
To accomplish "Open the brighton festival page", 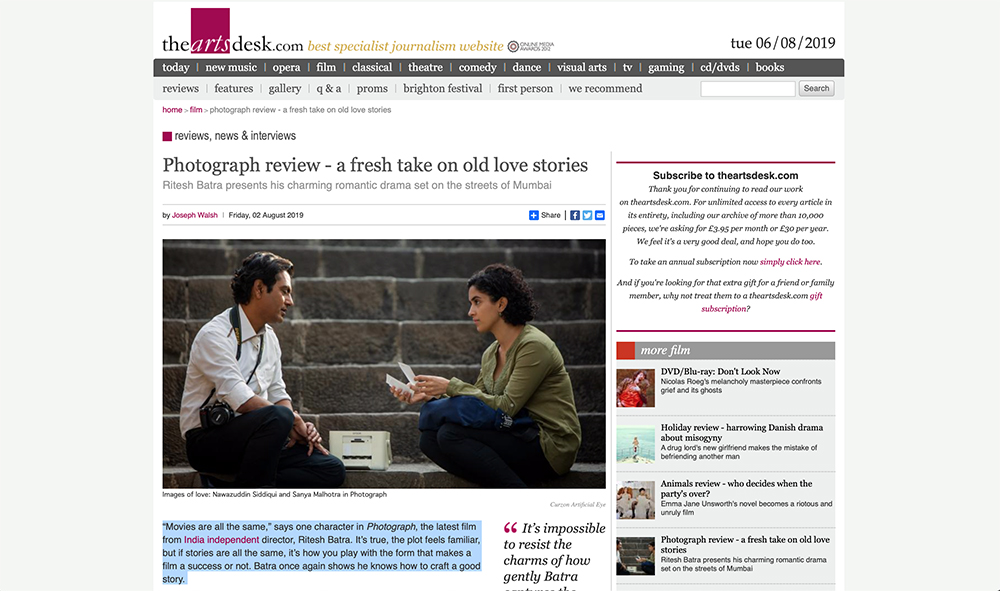I will point(443,89).
